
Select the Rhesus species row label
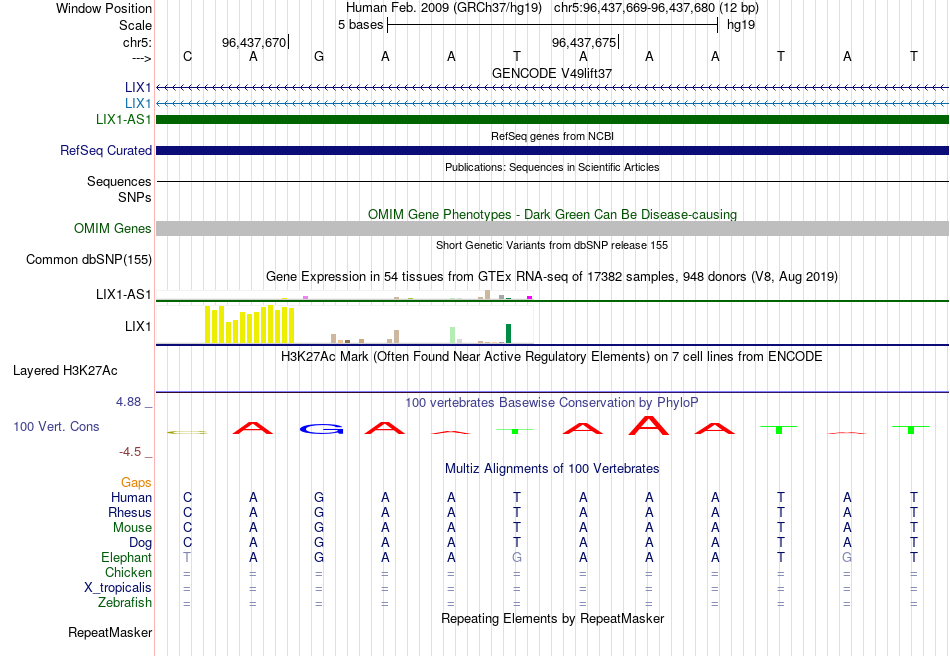click(130, 512)
